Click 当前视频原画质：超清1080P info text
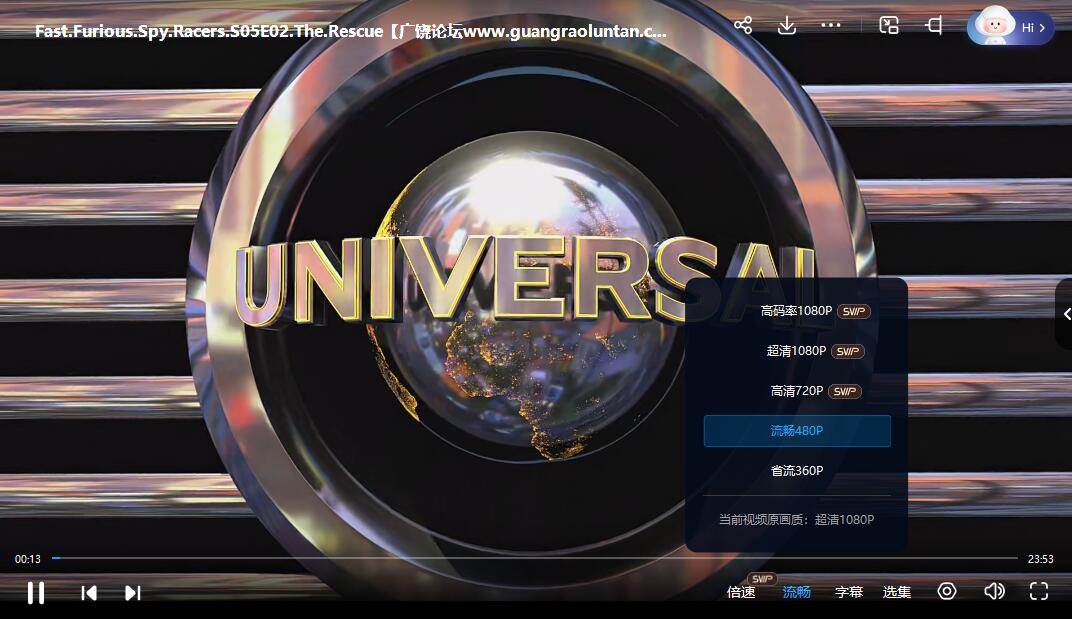Viewport: 1072px width, 619px height. point(796,520)
